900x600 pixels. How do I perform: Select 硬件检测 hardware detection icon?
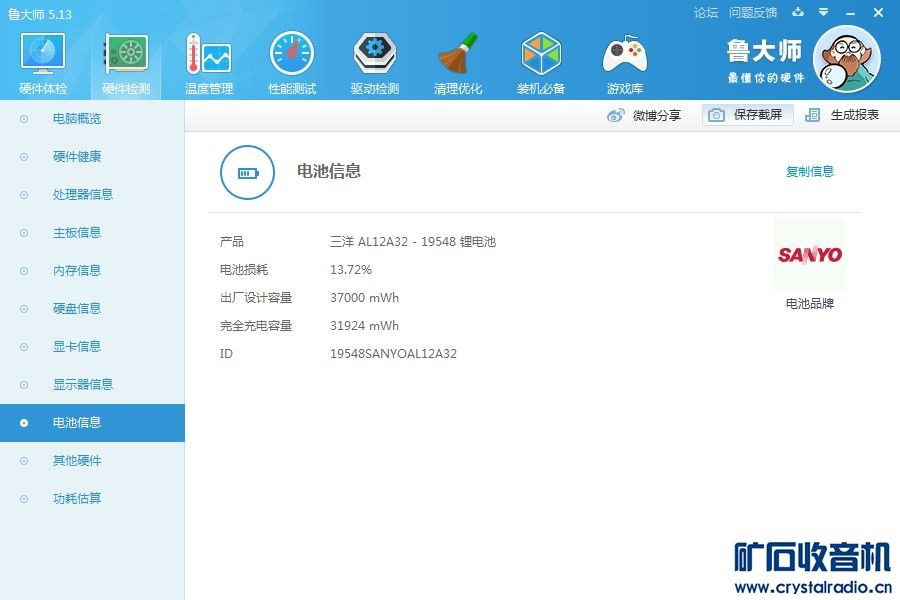click(126, 54)
